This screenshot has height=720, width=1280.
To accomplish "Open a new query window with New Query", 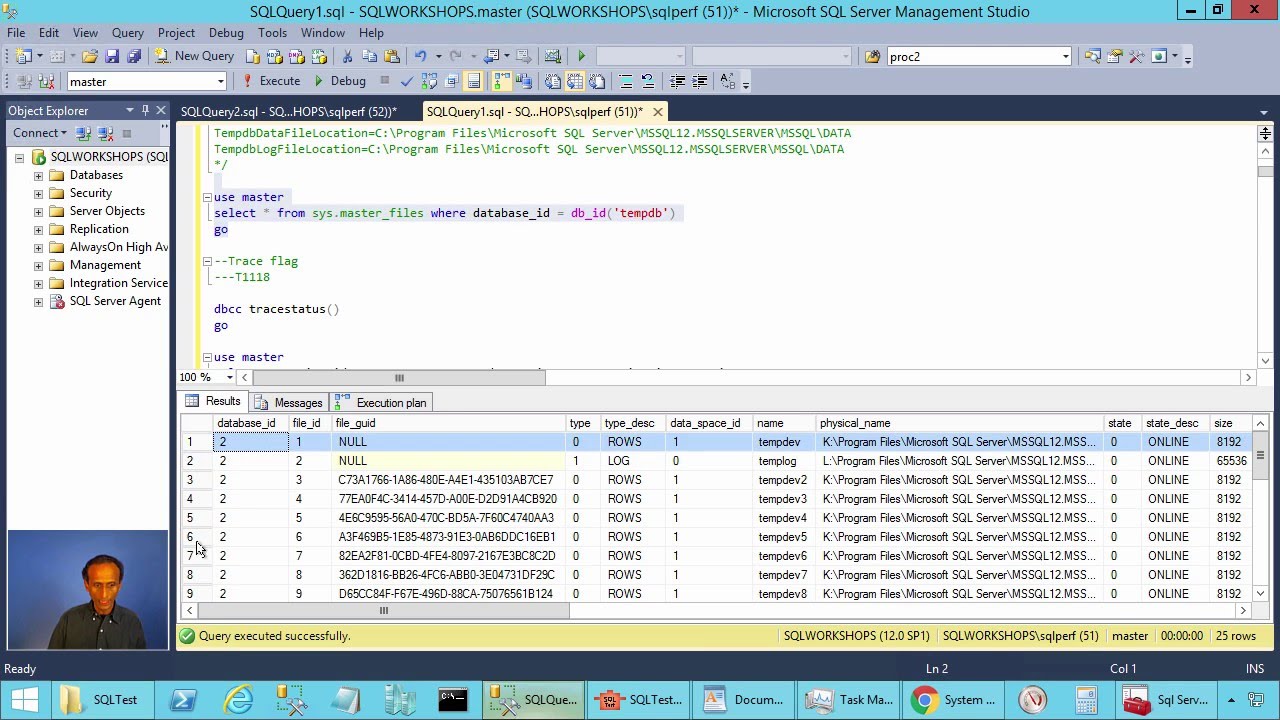I will [x=195, y=56].
